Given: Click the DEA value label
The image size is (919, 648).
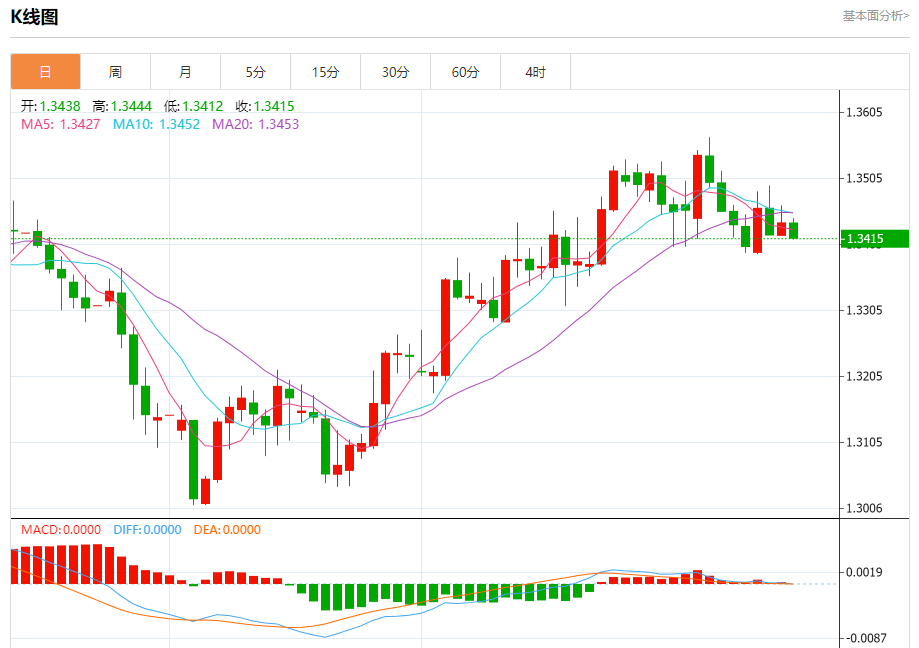Looking at the screenshot, I should [226, 530].
